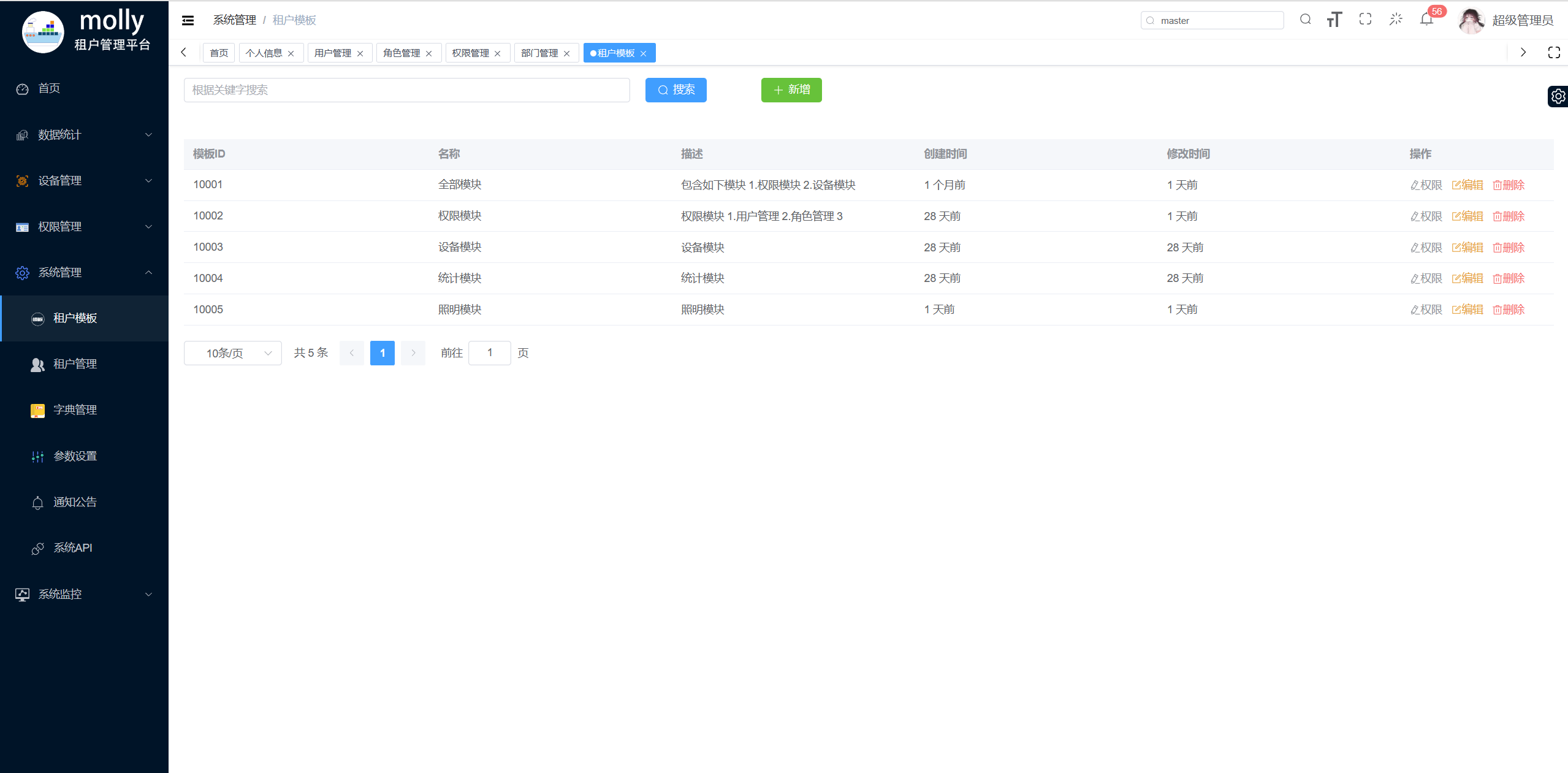Click the fullscreen toggle icon in header
Screen dimensions: 1568x773
(1365, 20)
